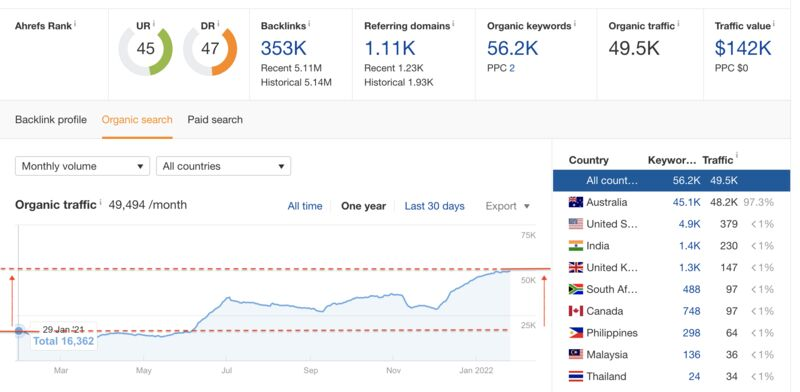Open the Monthly volume dropdown

pos(83,166)
